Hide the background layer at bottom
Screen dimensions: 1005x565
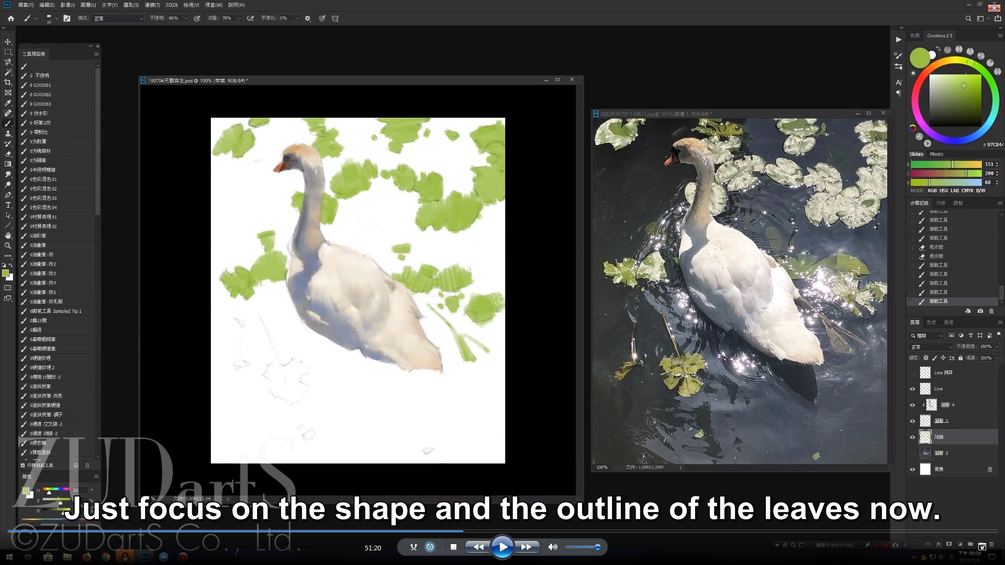pyautogui.click(x=913, y=470)
